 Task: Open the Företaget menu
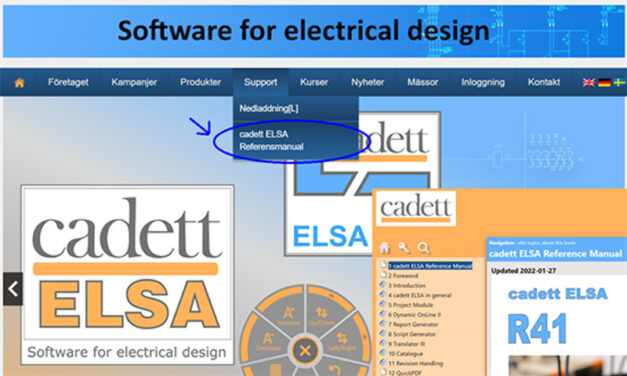(x=68, y=82)
